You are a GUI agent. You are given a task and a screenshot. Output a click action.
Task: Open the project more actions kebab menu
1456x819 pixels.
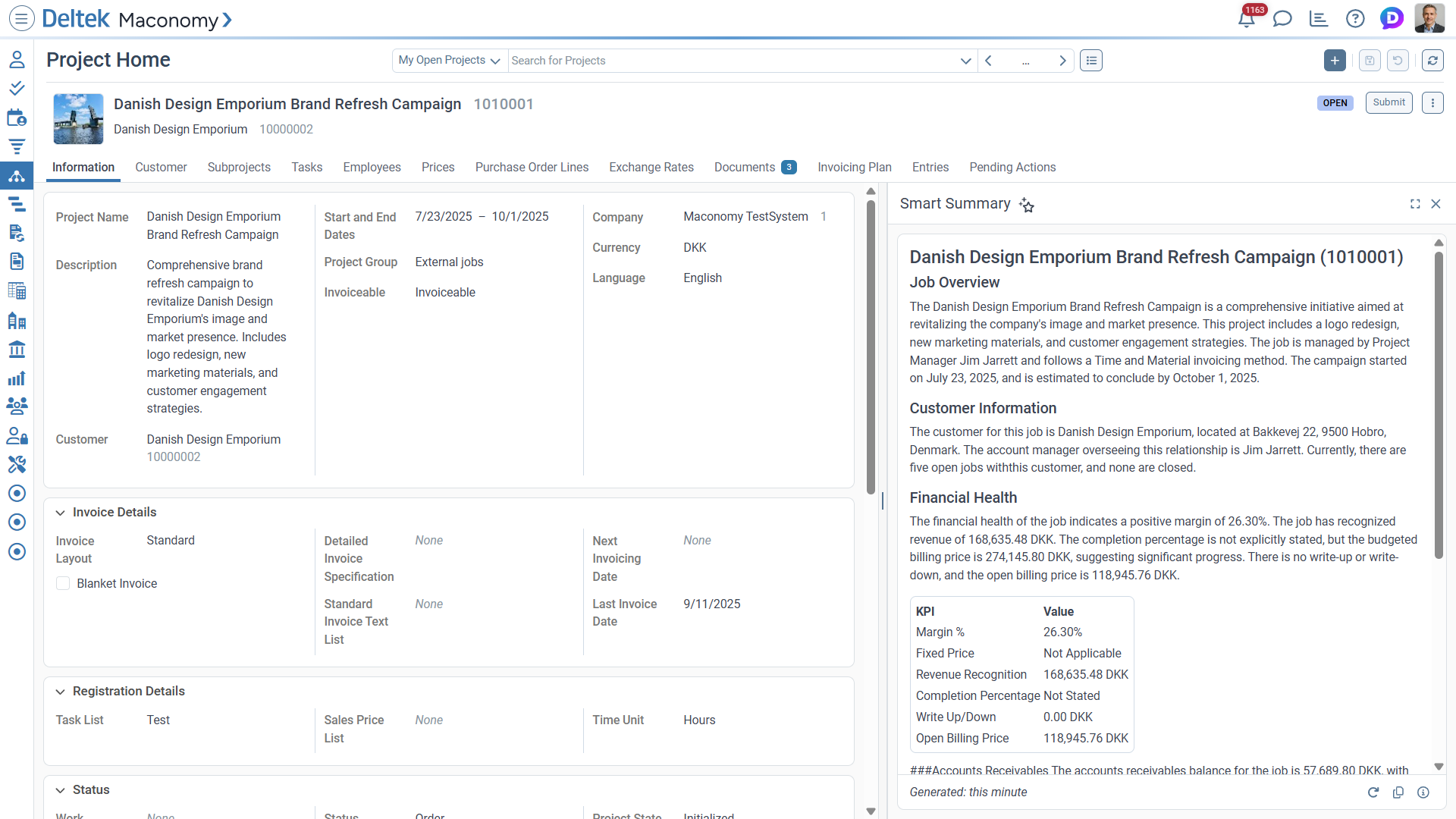point(1432,103)
